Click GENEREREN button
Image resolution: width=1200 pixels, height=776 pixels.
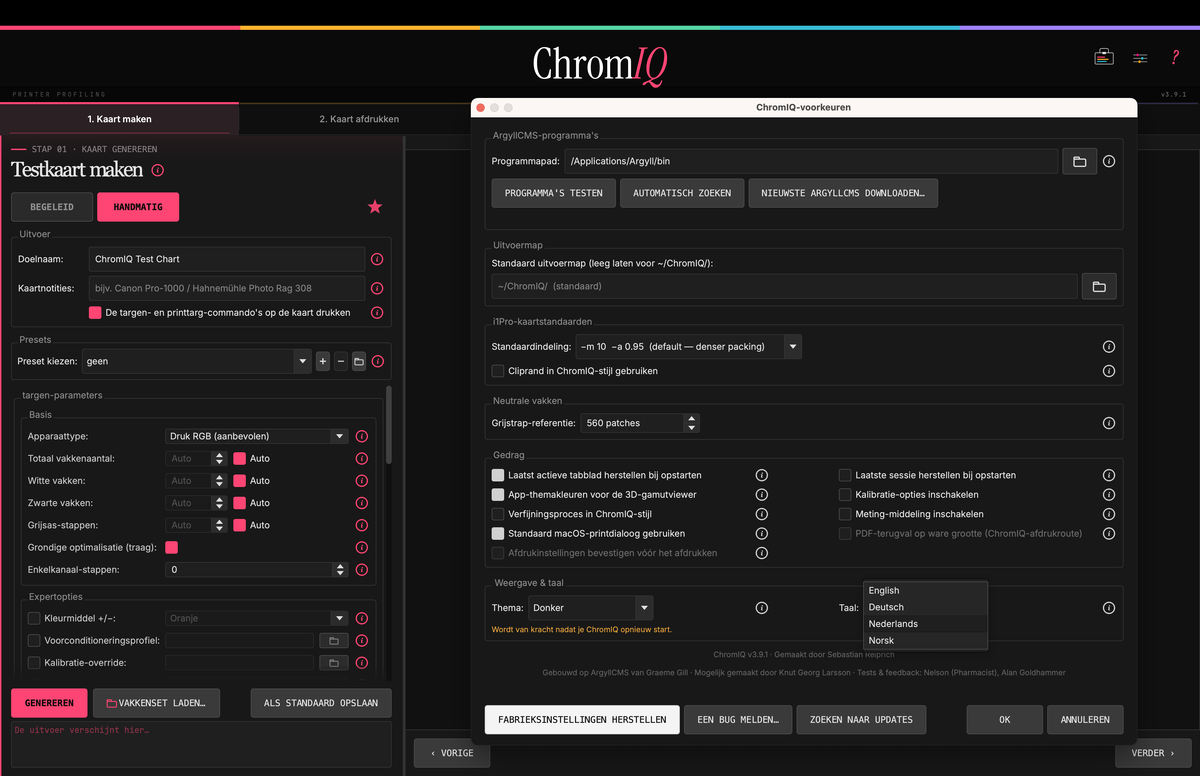pyautogui.click(x=49, y=703)
